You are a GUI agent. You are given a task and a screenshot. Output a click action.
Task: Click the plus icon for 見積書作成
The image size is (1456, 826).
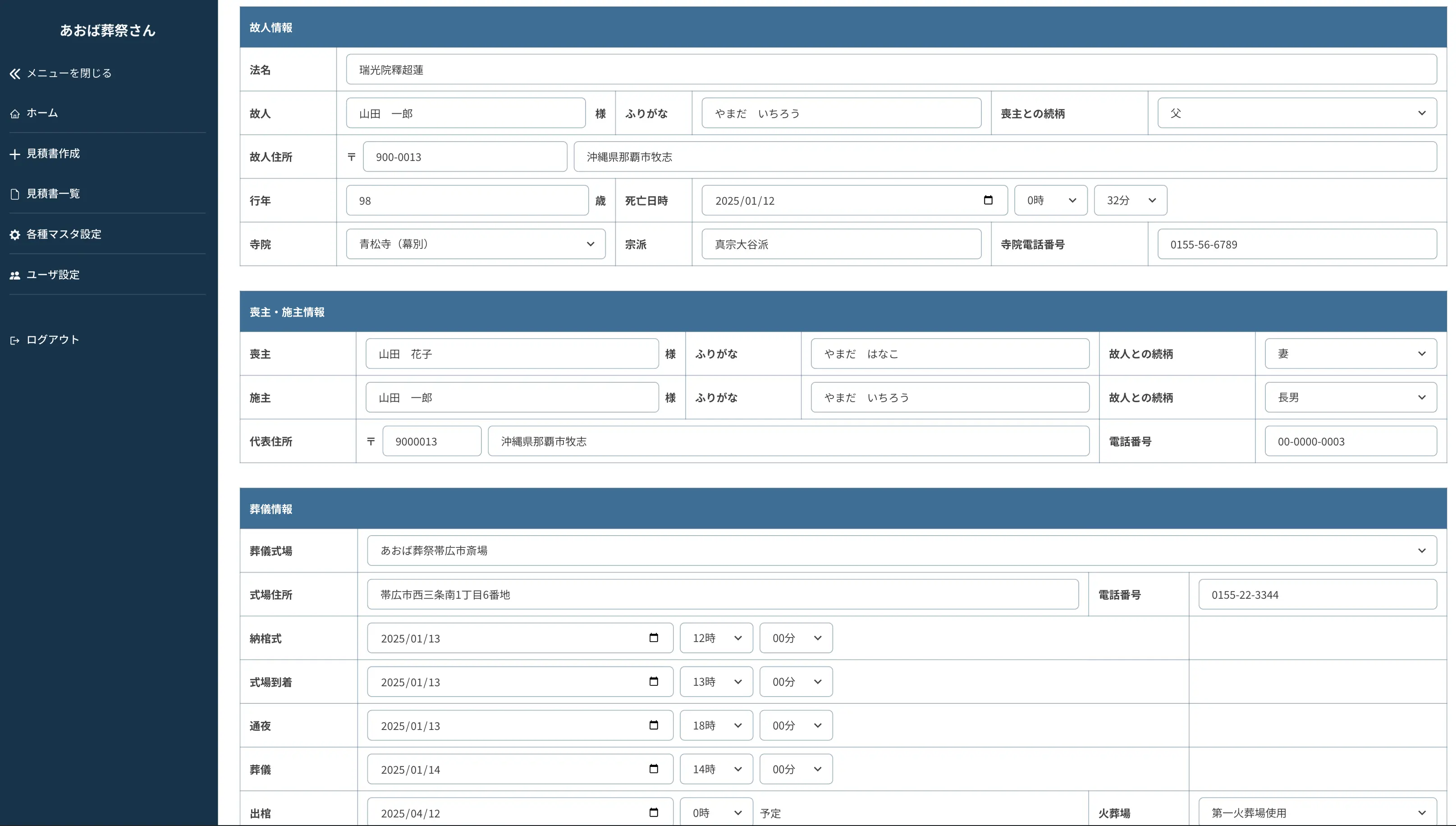pos(15,154)
